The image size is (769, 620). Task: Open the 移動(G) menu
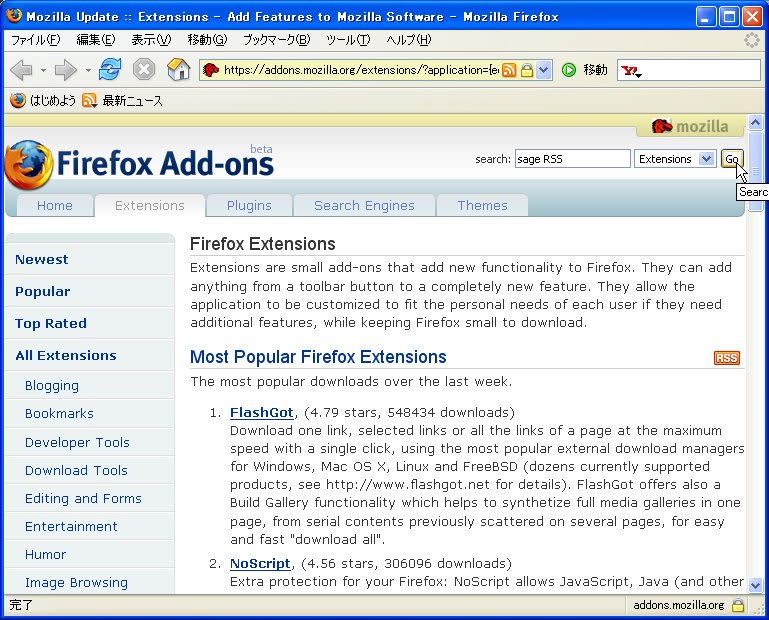point(207,40)
